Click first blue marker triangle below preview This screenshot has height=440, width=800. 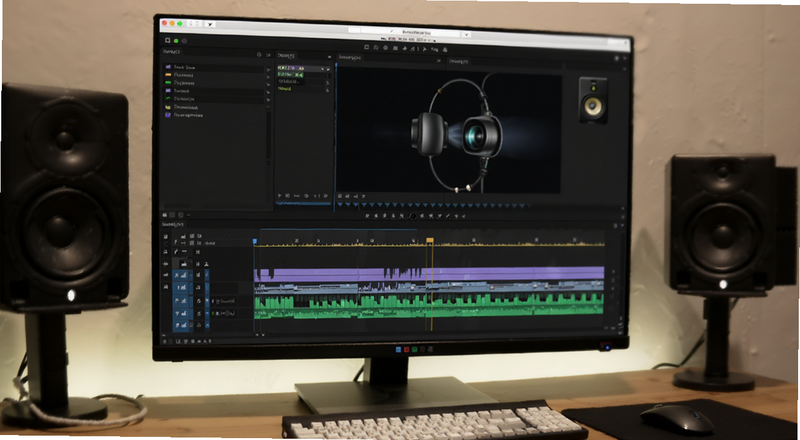coord(340,205)
